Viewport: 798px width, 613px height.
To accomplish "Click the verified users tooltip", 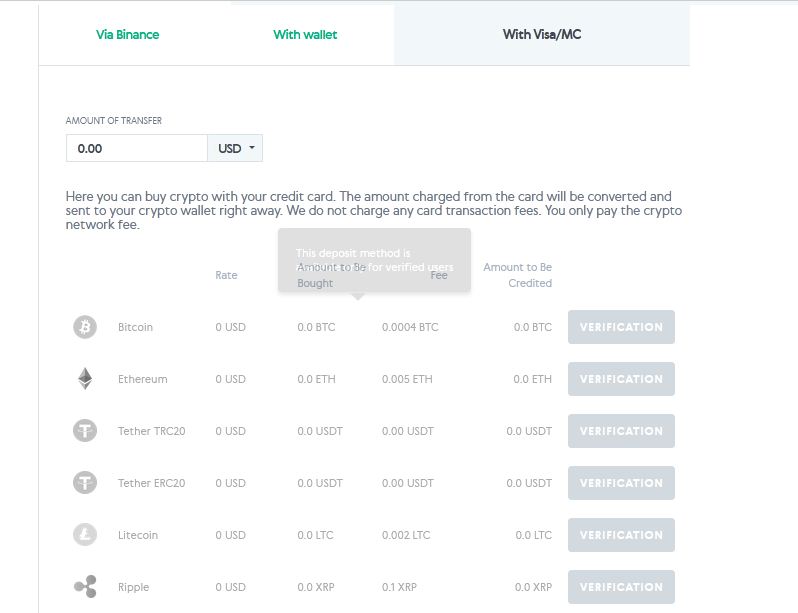I will click(x=374, y=260).
